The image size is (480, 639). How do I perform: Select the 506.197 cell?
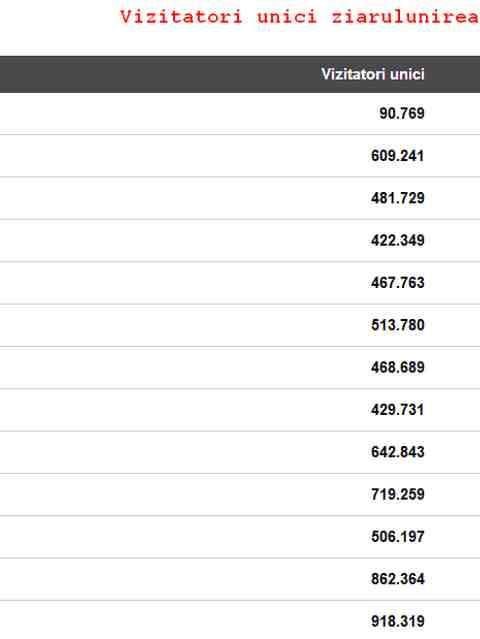(x=398, y=537)
